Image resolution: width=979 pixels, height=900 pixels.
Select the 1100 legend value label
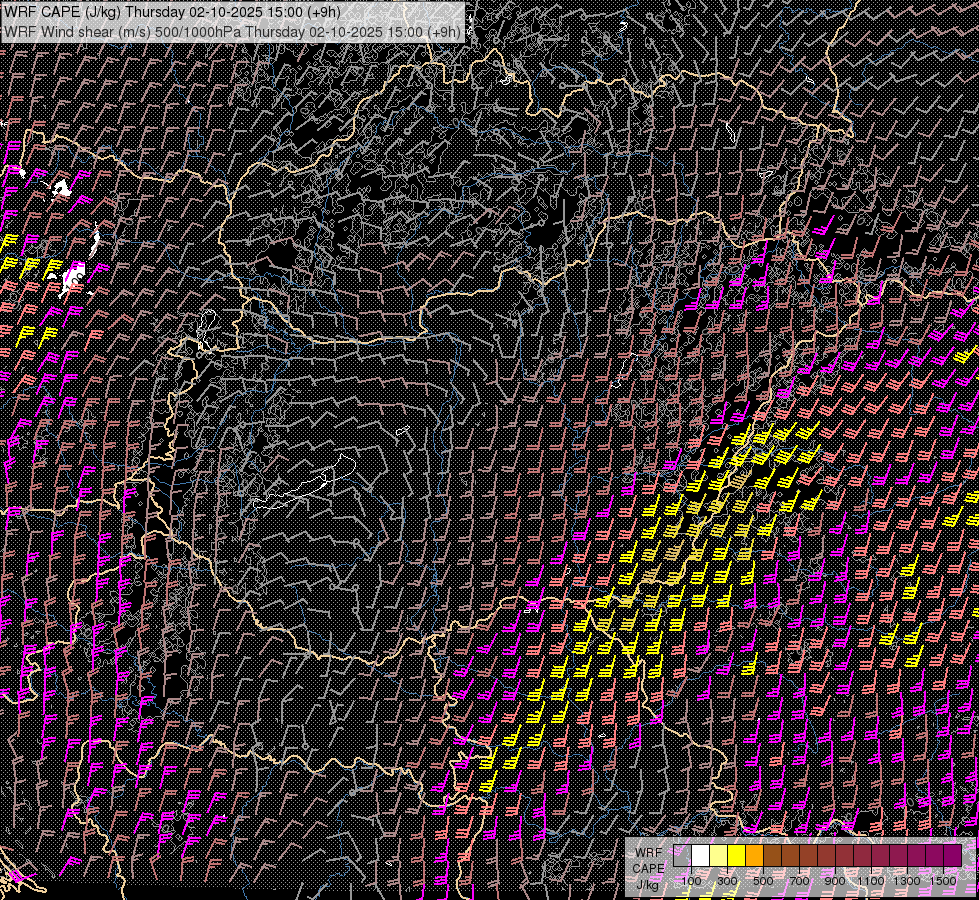coord(871,881)
